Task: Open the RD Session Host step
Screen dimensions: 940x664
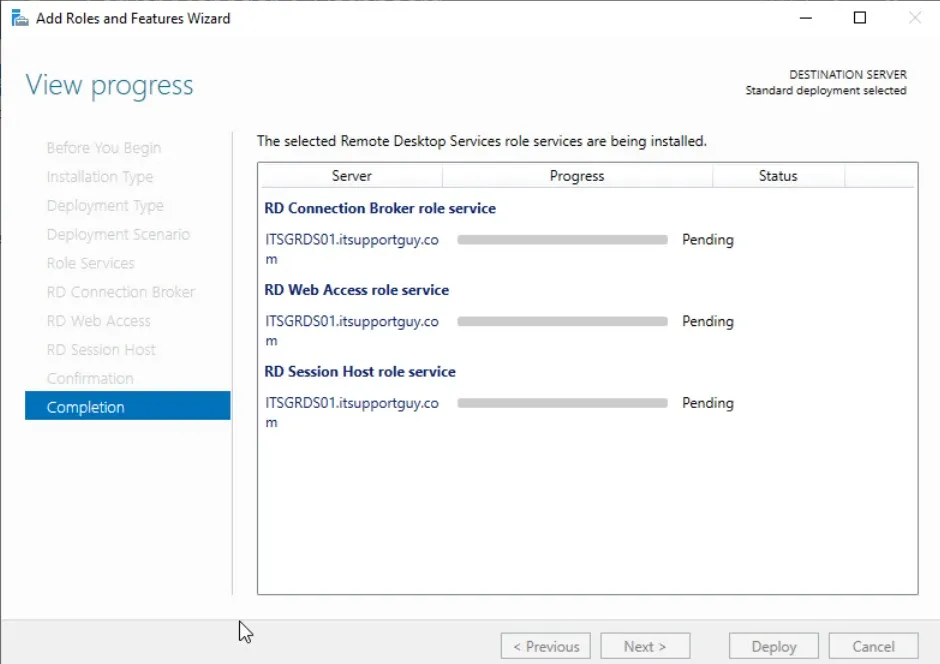Action: [101, 349]
